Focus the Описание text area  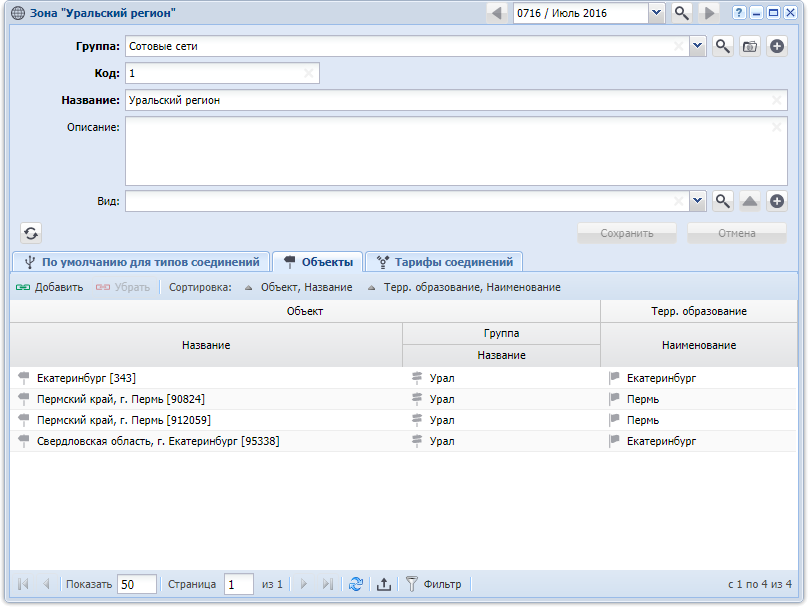click(456, 150)
